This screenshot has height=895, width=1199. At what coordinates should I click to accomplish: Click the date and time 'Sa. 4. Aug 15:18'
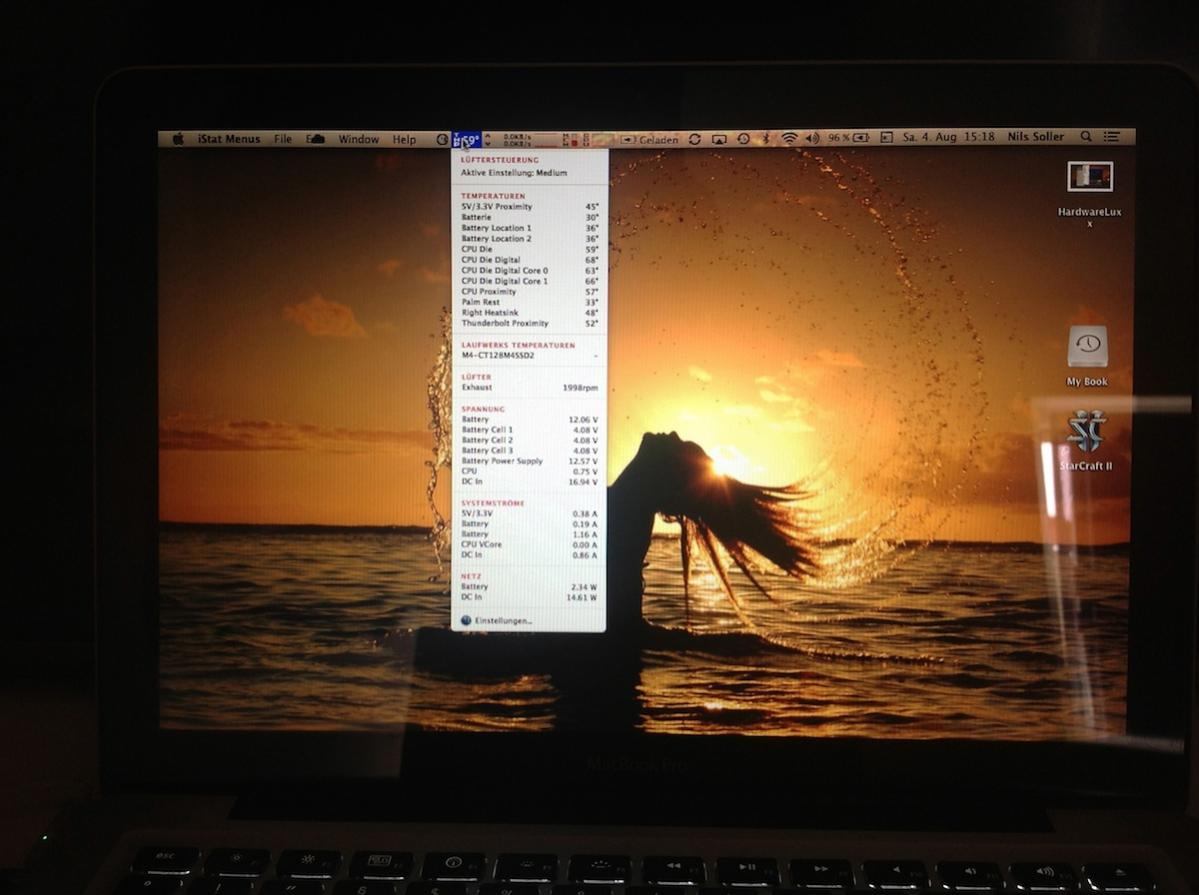point(948,137)
